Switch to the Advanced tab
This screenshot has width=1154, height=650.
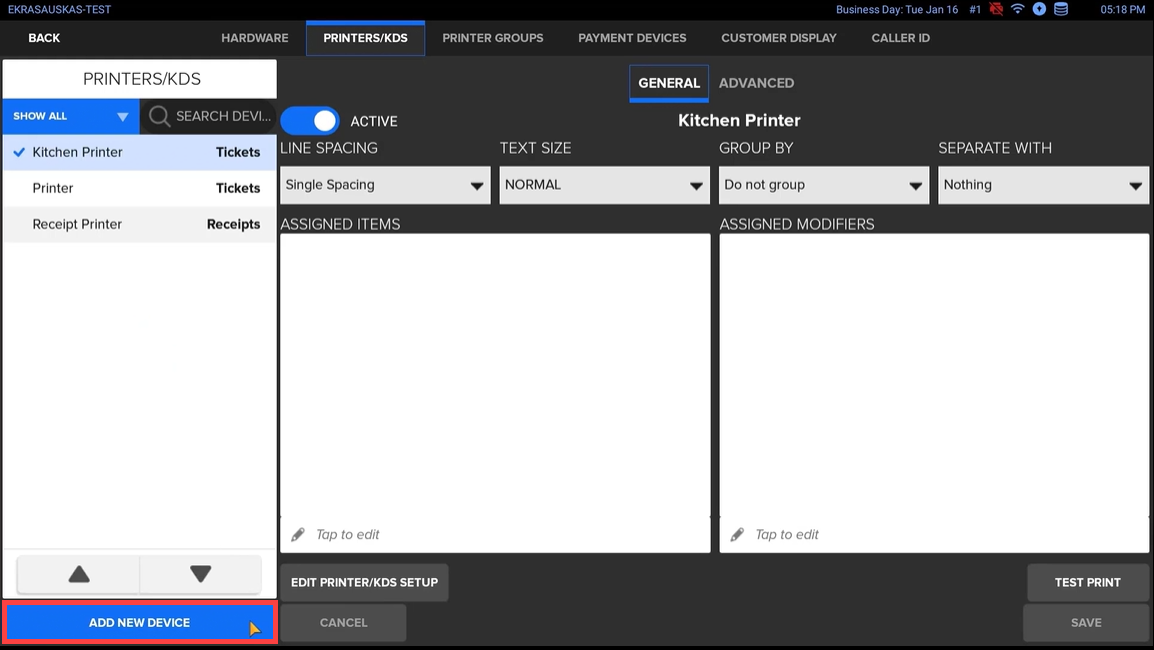756,83
